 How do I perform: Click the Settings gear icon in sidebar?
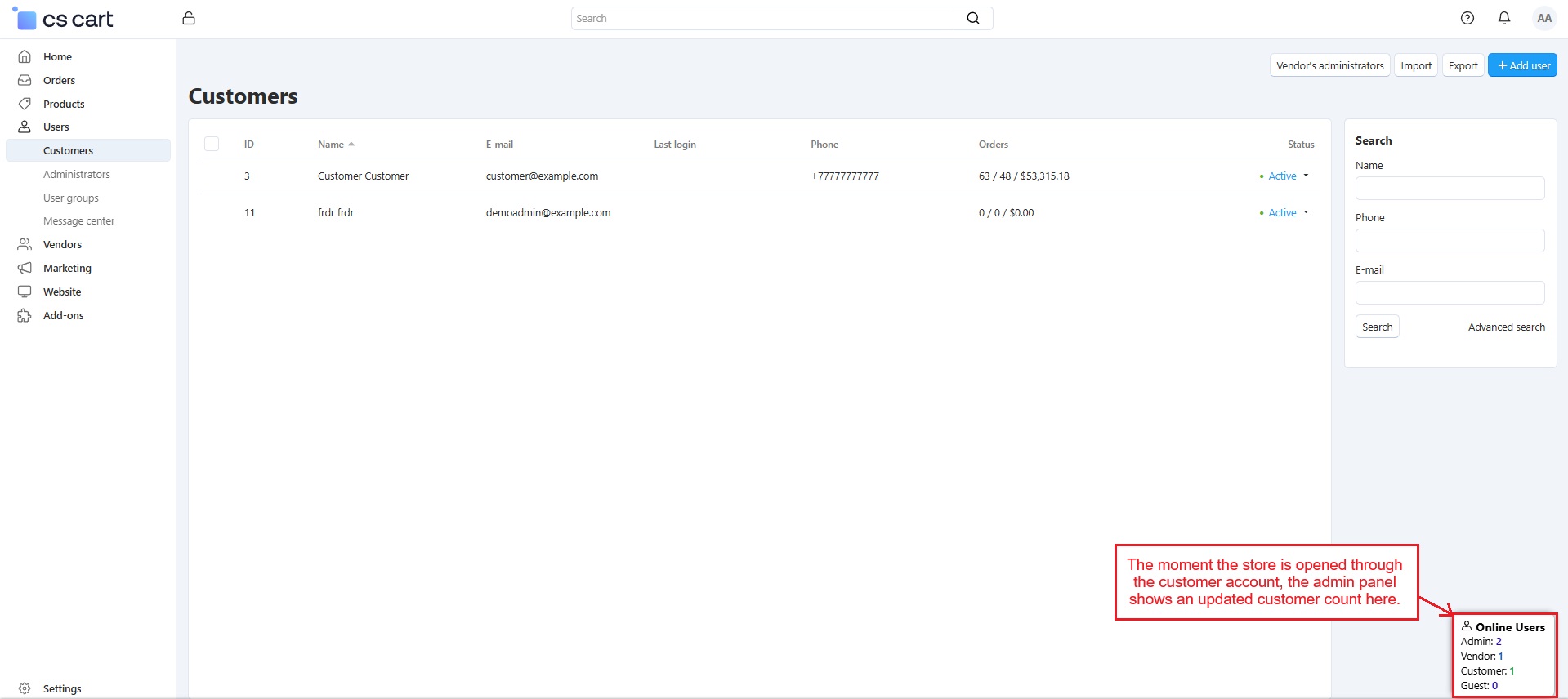(x=25, y=688)
